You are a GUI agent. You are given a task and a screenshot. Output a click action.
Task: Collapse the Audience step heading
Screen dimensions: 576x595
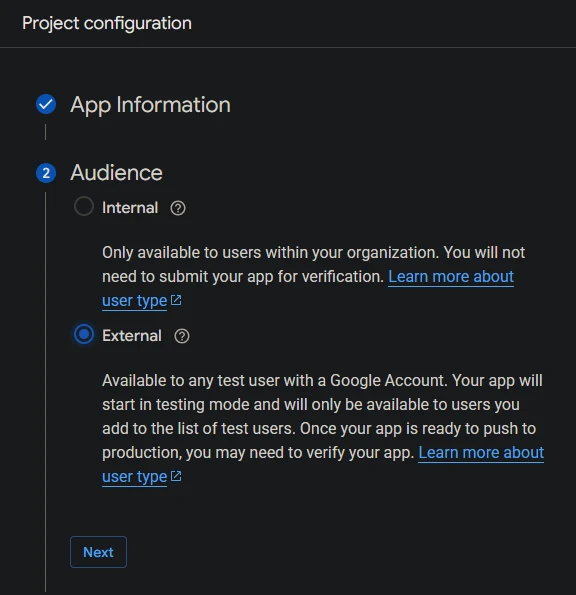[x=116, y=173]
